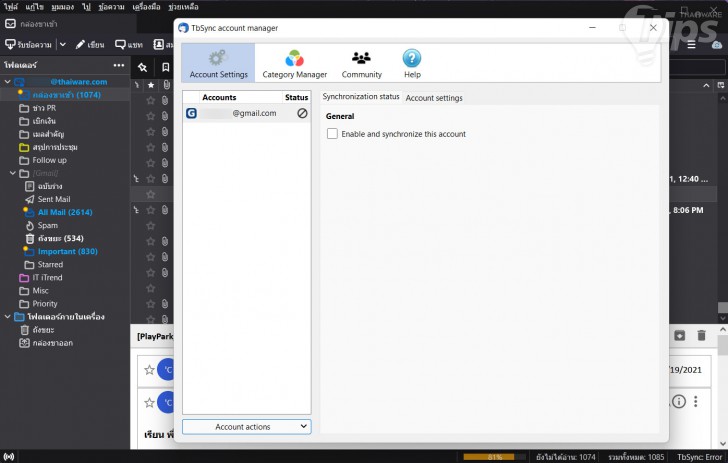Screen dimensions: 728x463
Task: Click the Chat toolbar button
Action: [129, 45]
